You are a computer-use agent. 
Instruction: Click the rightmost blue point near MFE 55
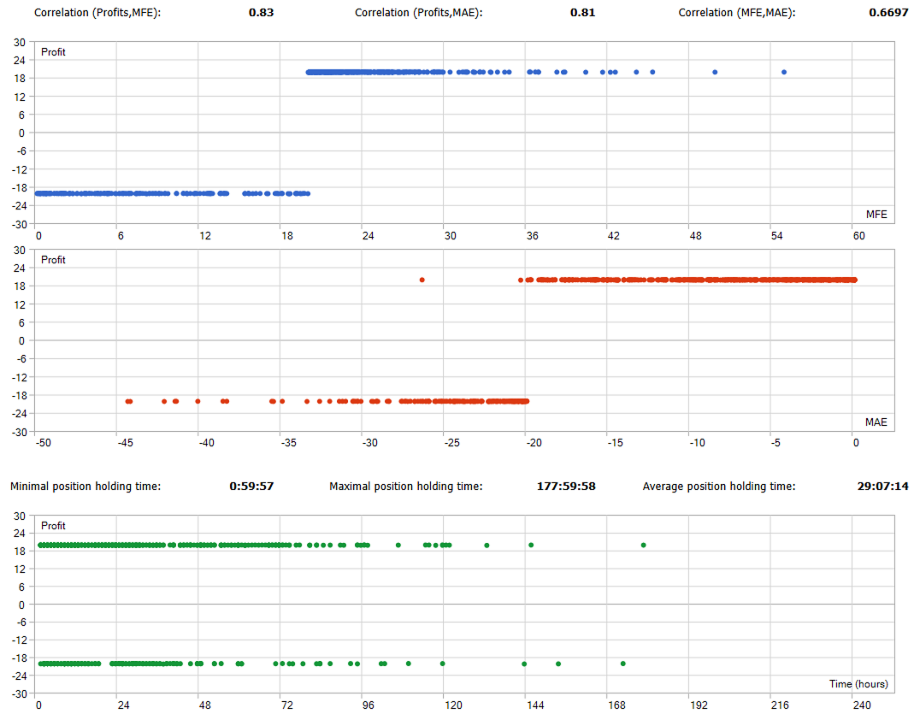click(784, 72)
